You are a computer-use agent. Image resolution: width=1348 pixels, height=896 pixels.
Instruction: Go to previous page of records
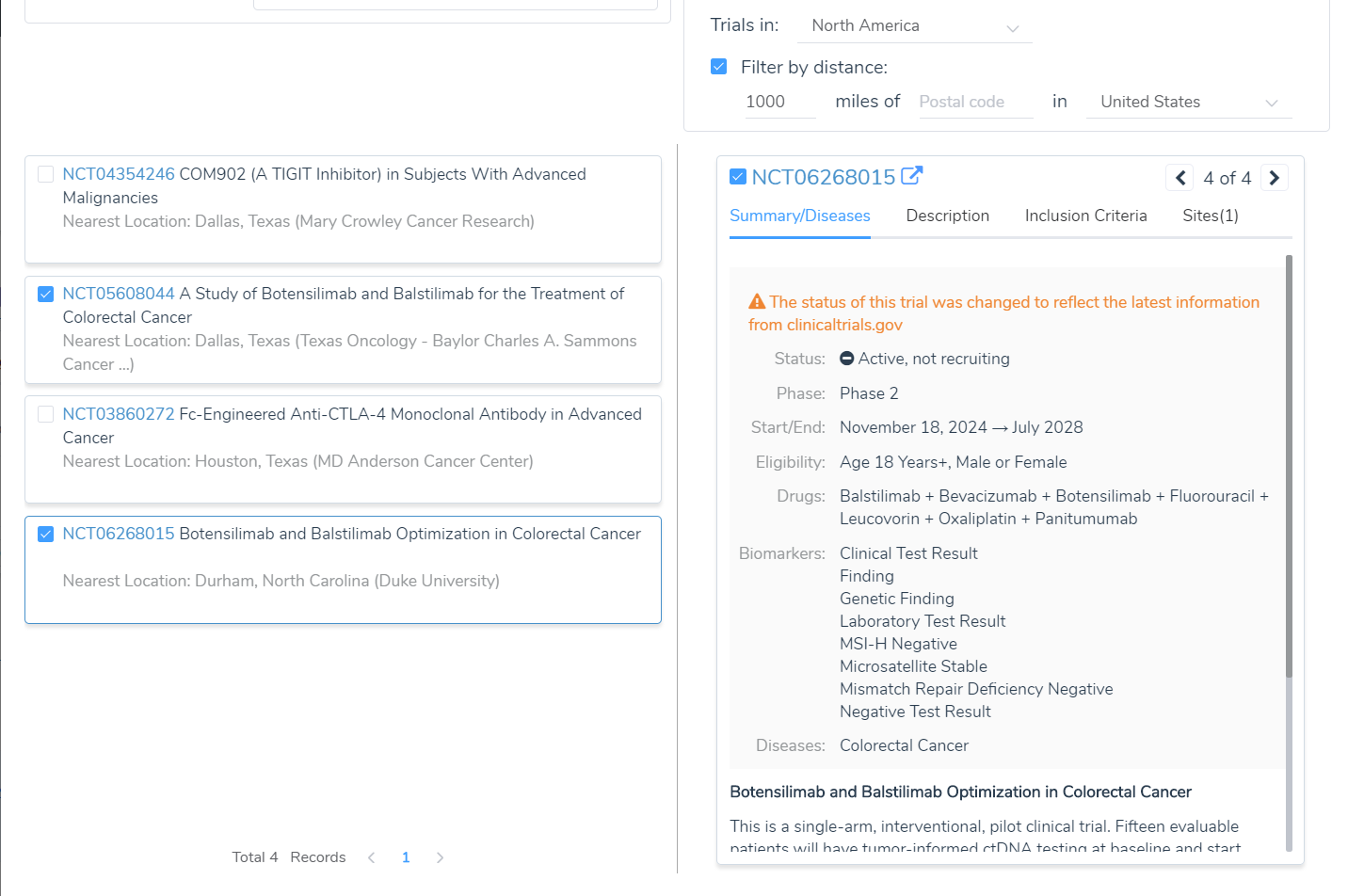pos(372,857)
